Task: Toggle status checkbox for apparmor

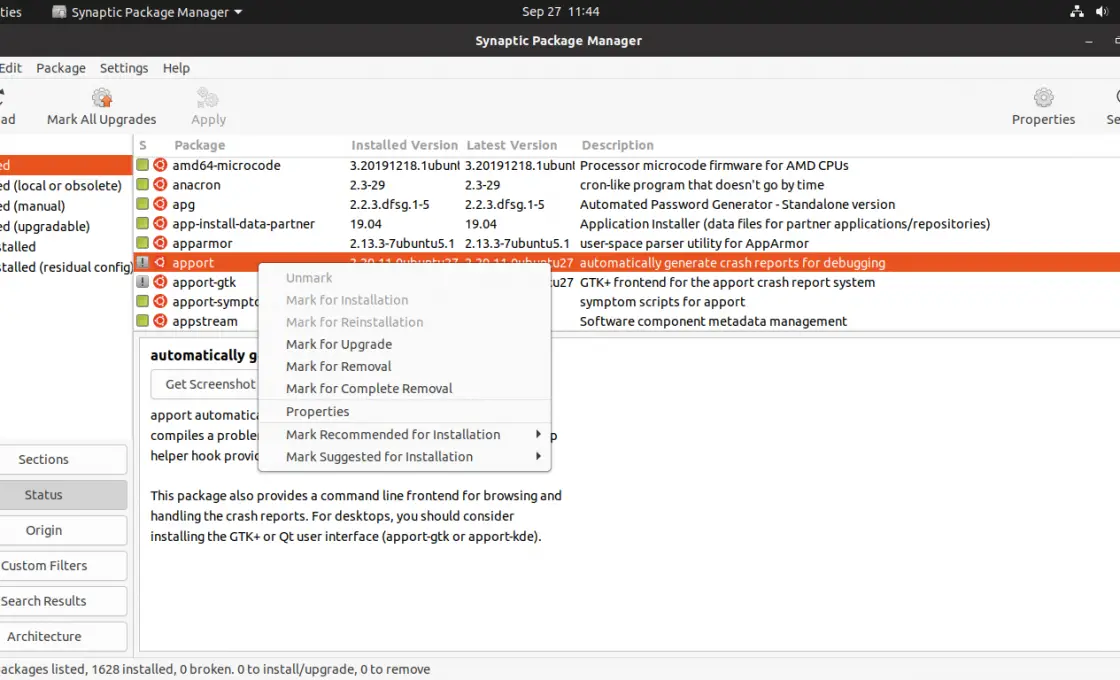Action: point(143,243)
